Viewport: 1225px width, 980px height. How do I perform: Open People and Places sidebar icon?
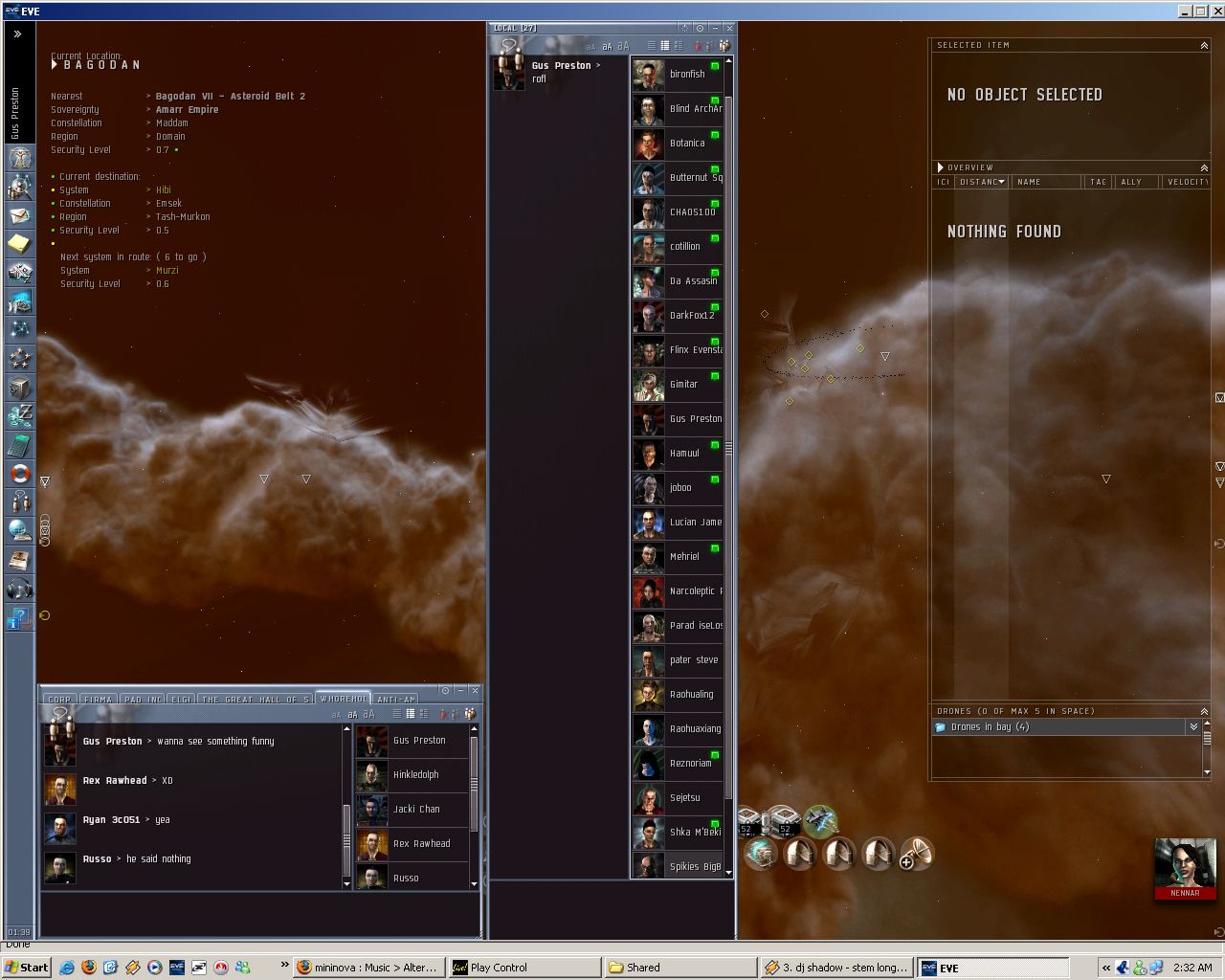click(20, 186)
